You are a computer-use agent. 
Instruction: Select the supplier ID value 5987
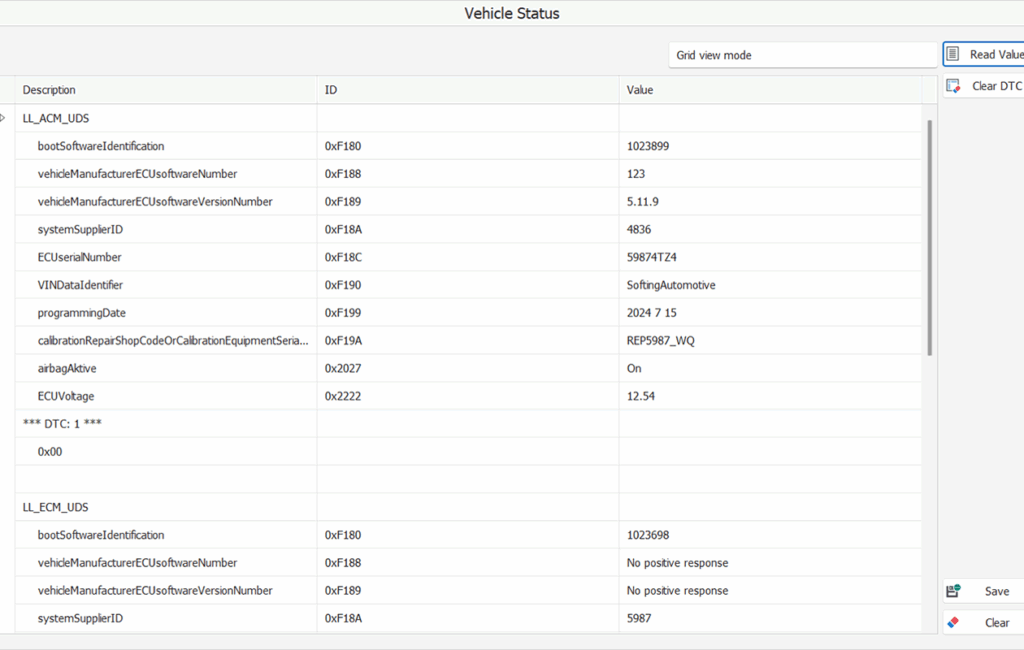(x=639, y=618)
